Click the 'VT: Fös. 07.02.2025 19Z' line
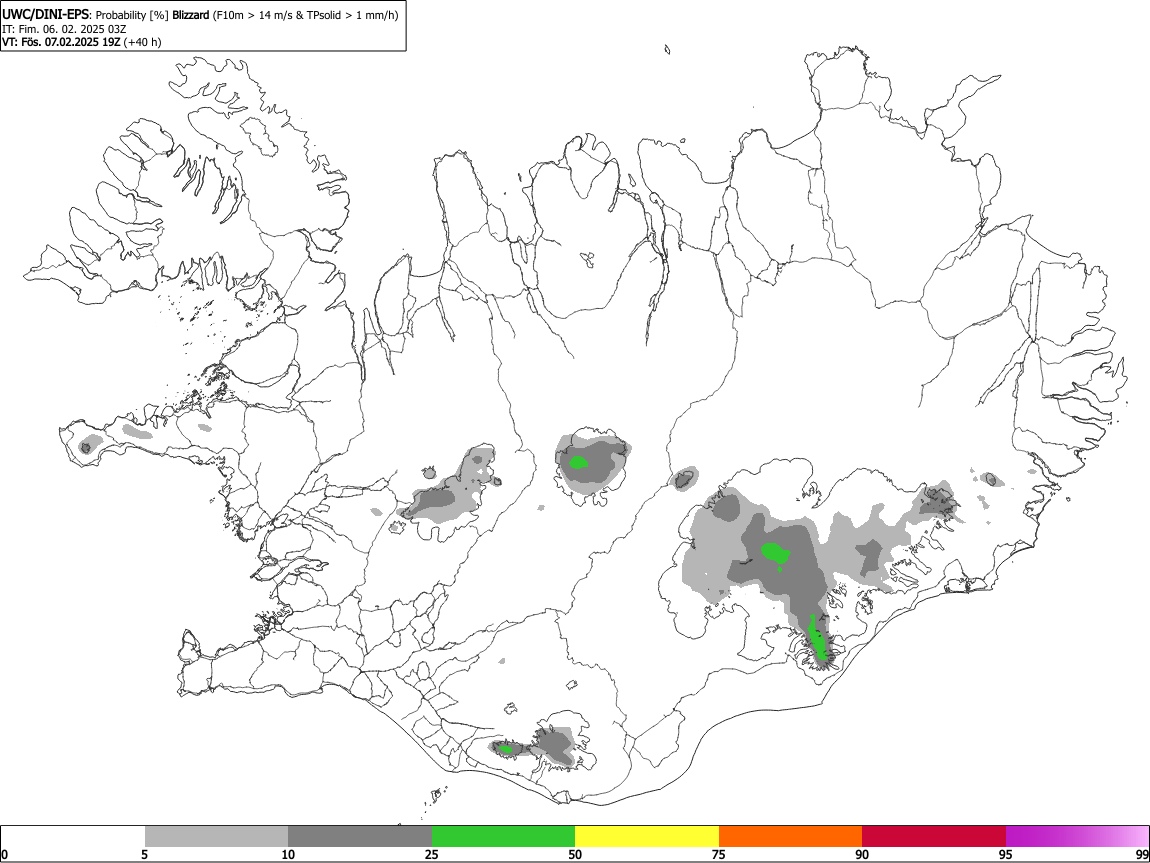 [61, 42]
